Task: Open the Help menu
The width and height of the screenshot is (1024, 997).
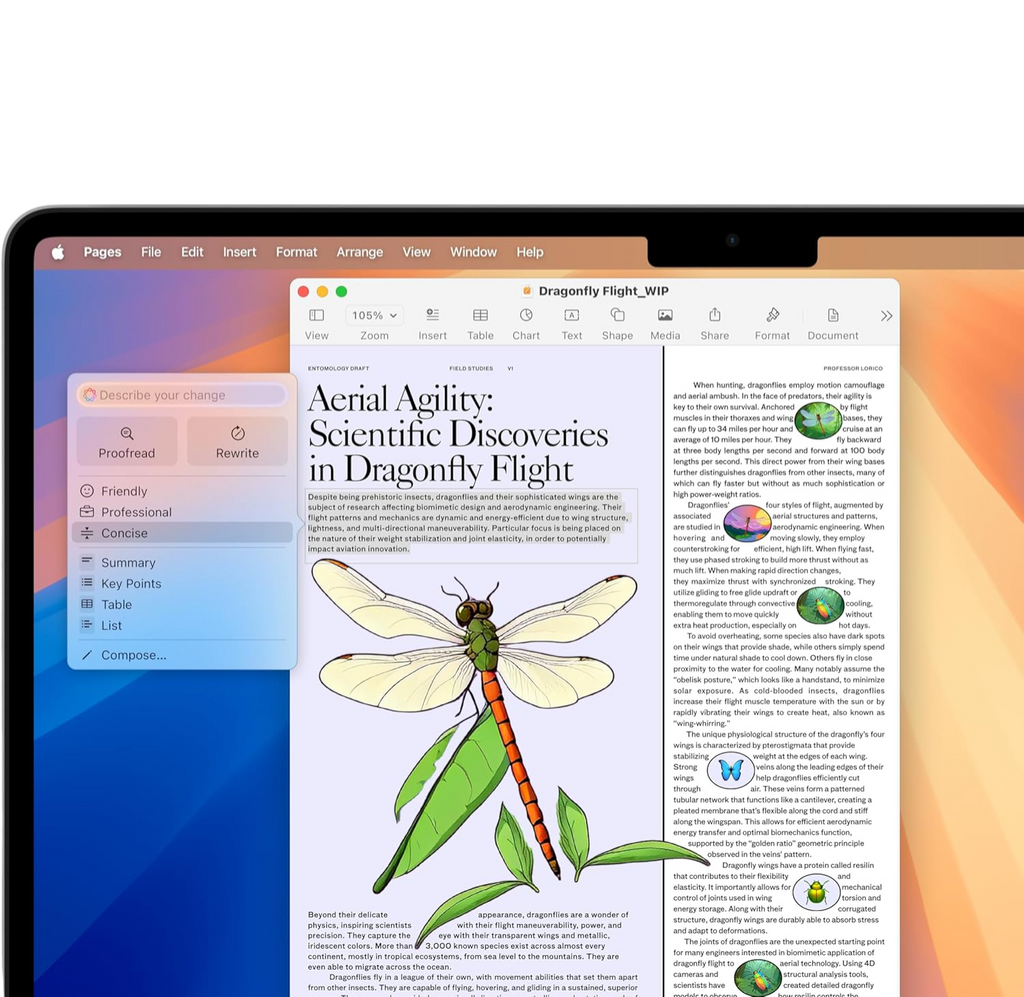Action: pyautogui.click(x=530, y=252)
